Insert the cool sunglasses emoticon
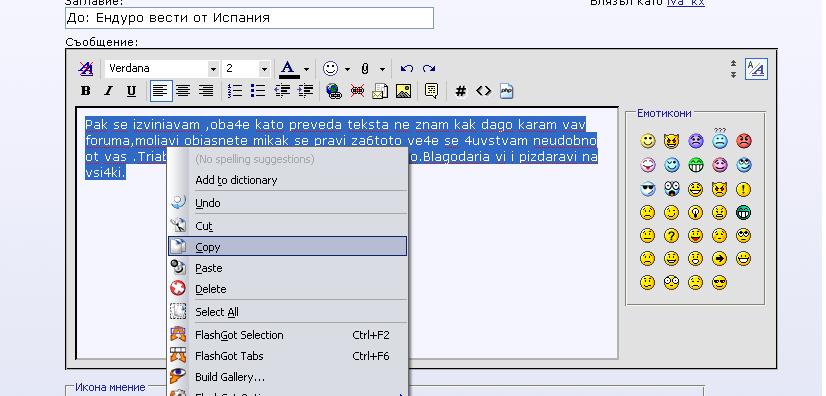The height and width of the screenshot is (396, 826). tap(647, 189)
